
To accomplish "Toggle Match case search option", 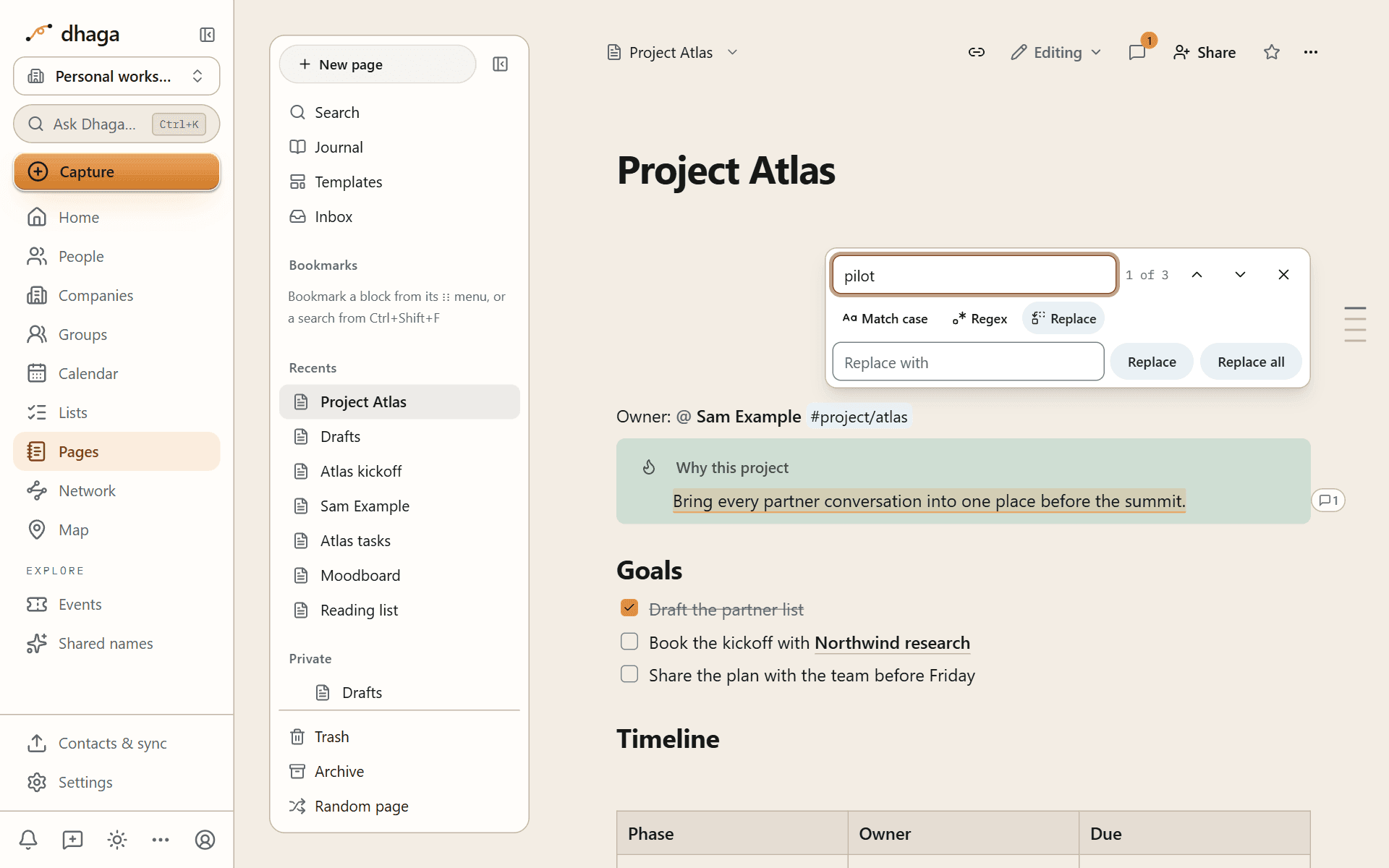I will coord(885,319).
